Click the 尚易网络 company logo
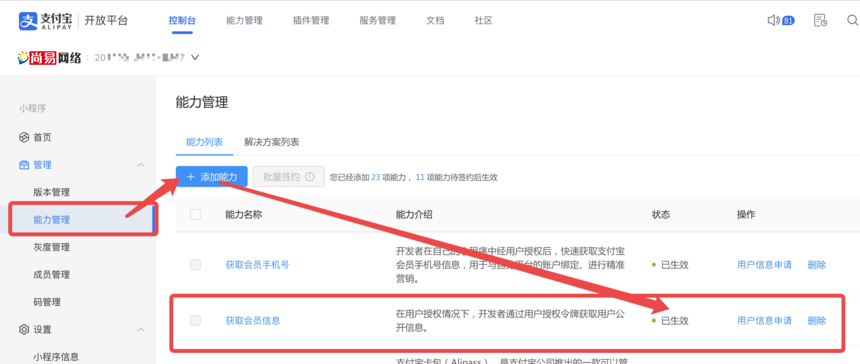 tap(49, 58)
